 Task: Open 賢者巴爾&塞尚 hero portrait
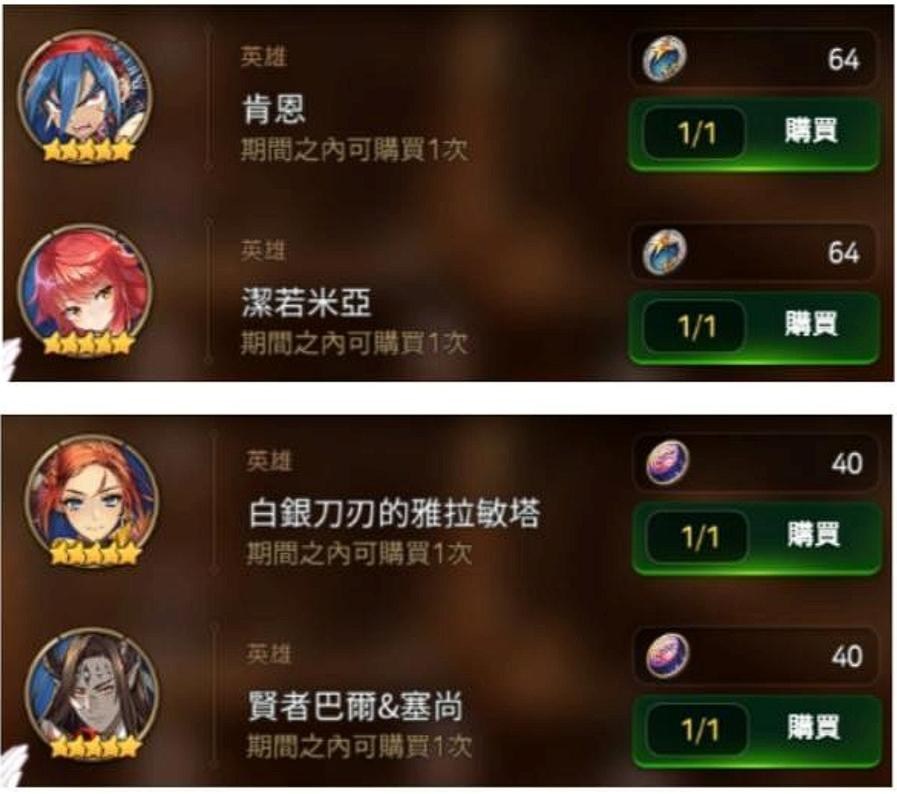[92, 694]
